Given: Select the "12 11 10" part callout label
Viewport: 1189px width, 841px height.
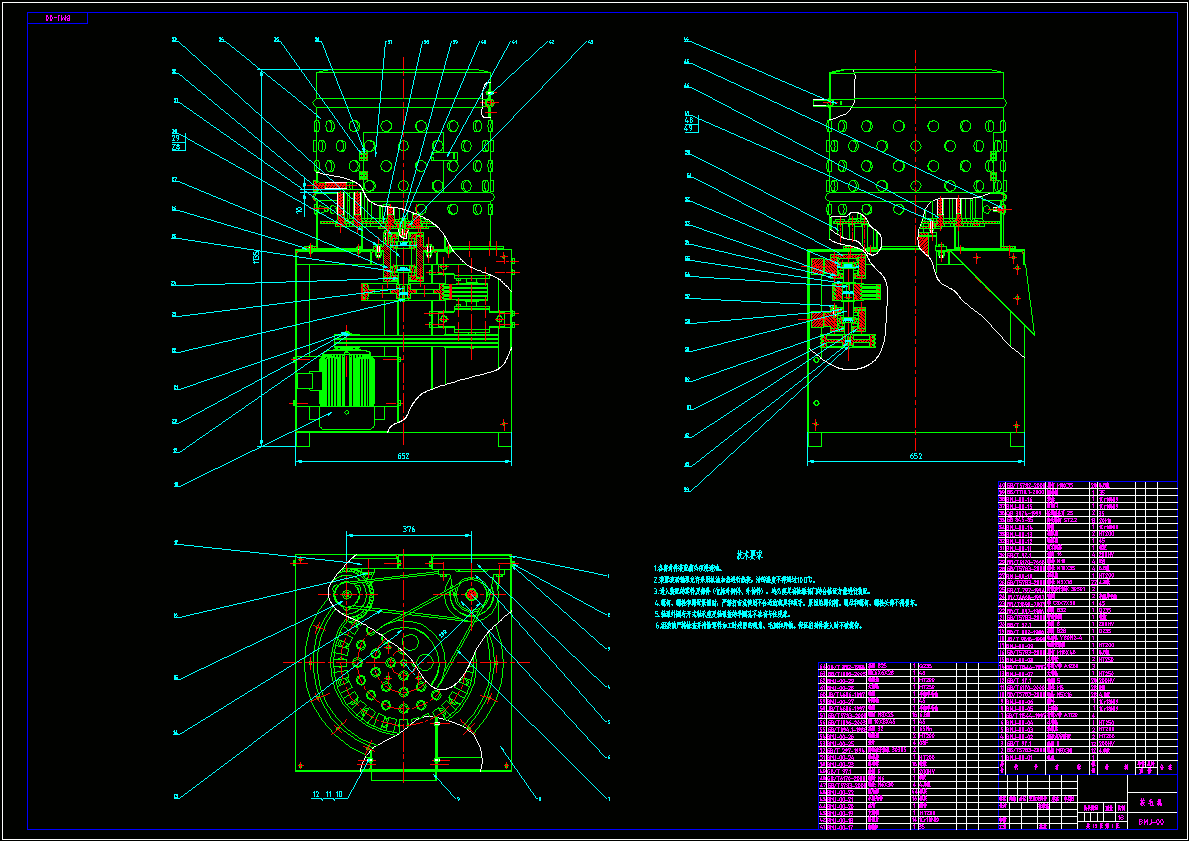Looking at the screenshot, I should (x=328, y=795).
